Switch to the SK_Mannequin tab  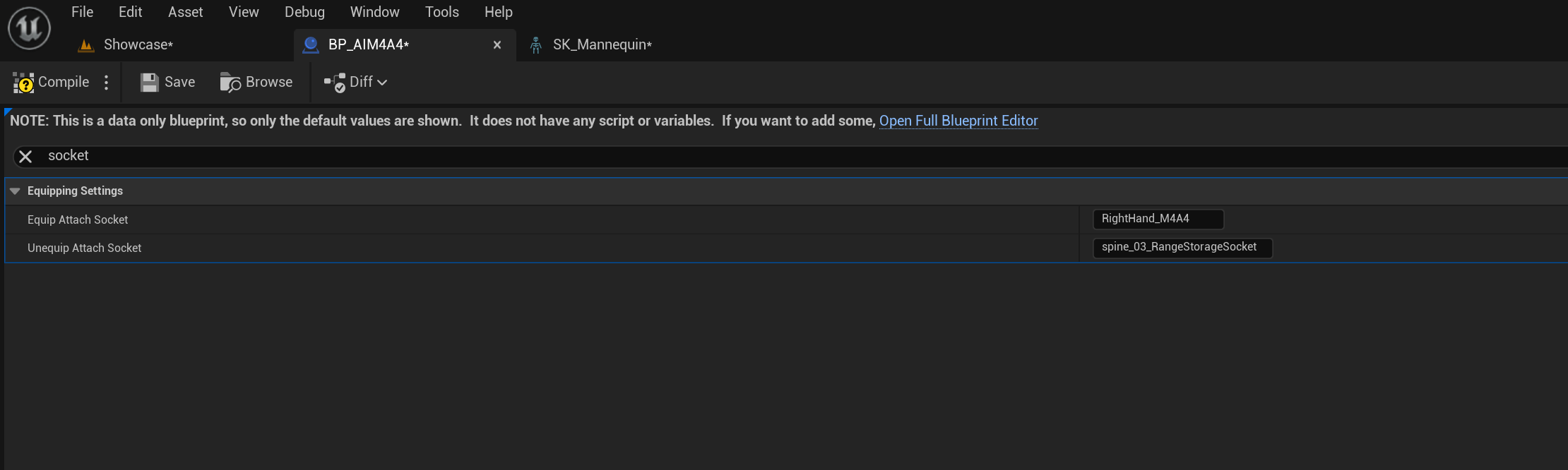(x=601, y=45)
